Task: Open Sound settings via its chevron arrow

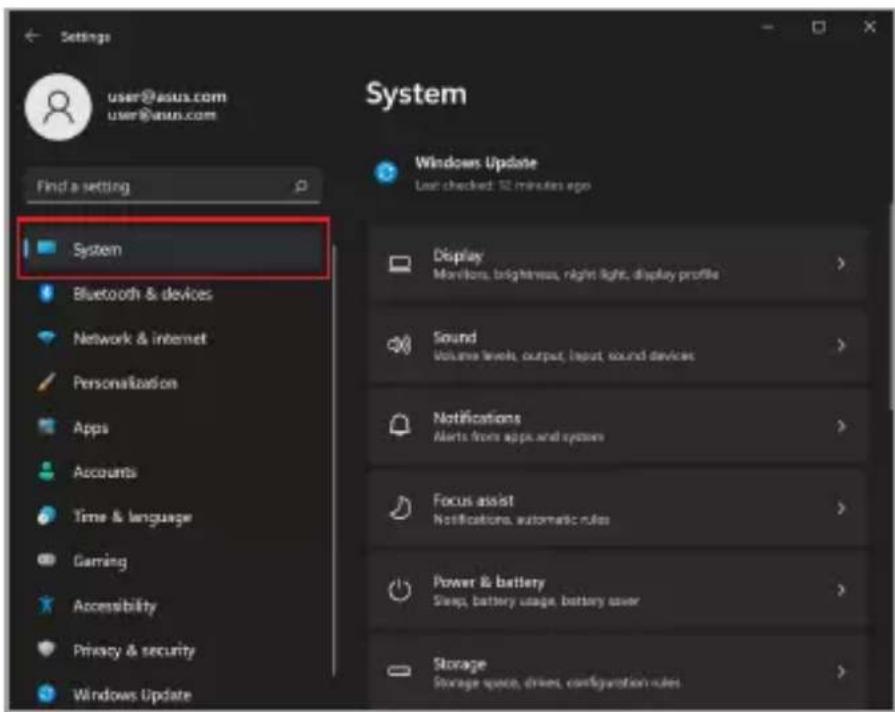Action: pyautogui.click(x=841, y=345)
